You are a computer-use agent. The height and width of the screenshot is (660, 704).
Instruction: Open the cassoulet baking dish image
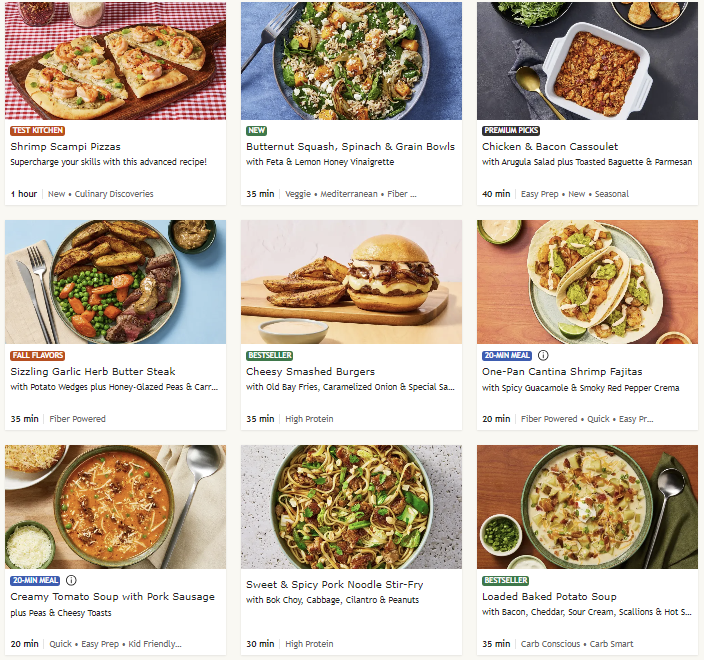click(587, 60)
